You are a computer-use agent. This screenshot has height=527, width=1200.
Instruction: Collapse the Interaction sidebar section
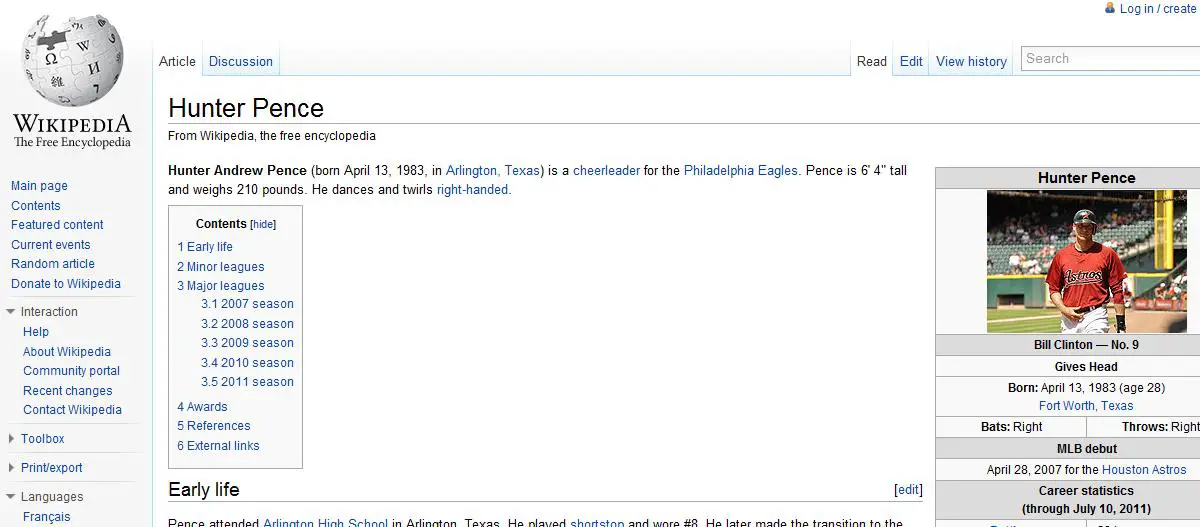point(11,312)
